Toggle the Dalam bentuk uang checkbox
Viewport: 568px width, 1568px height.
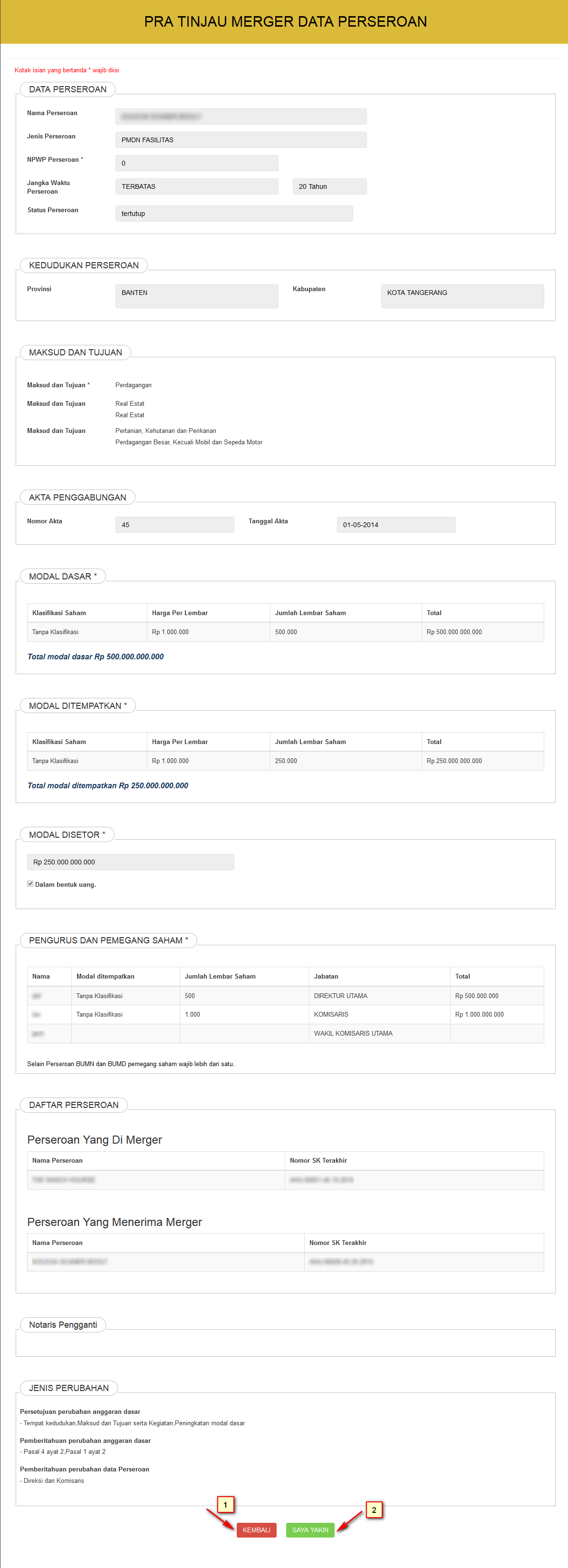(x=30, y=884)
